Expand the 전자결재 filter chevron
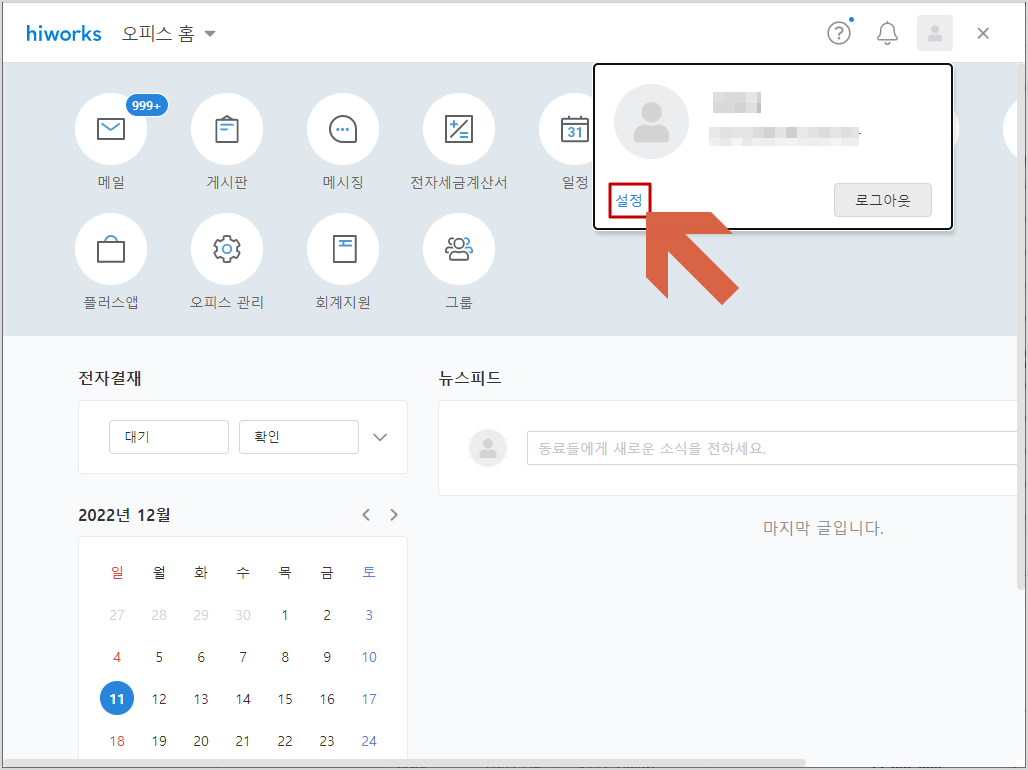 click(379, 436)
